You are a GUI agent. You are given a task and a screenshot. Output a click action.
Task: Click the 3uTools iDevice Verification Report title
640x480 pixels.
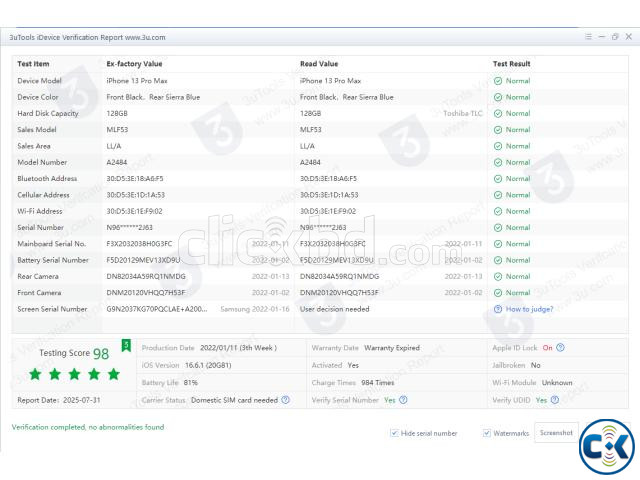[x=87, y=37]
